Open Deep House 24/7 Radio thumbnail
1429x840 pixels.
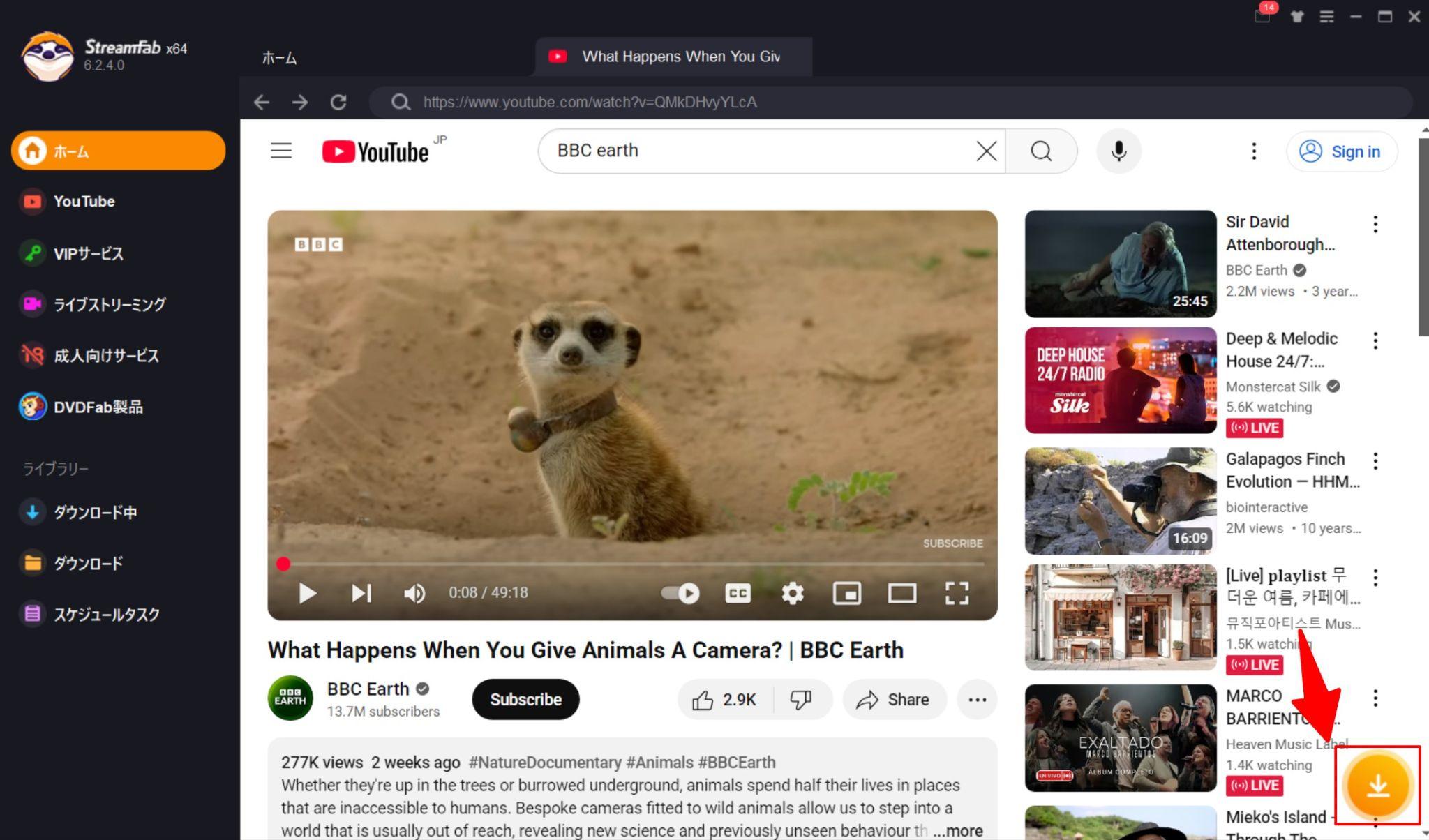click(x=1121, y=380)
